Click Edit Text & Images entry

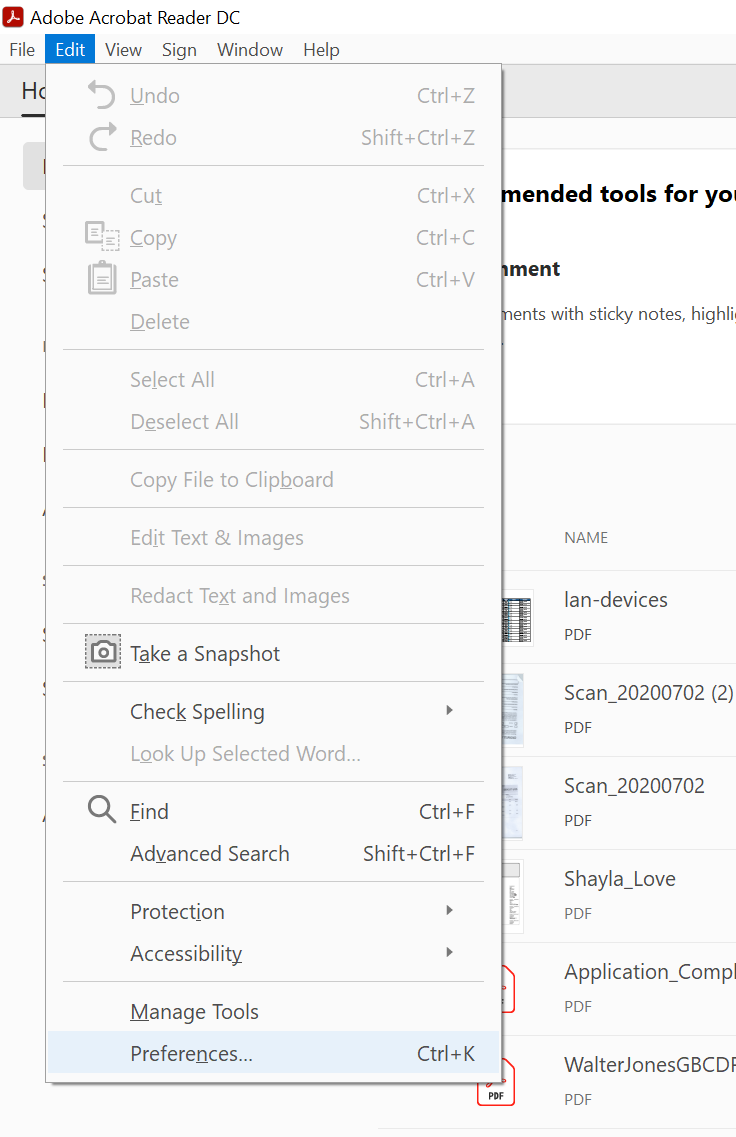click(273, 537)
